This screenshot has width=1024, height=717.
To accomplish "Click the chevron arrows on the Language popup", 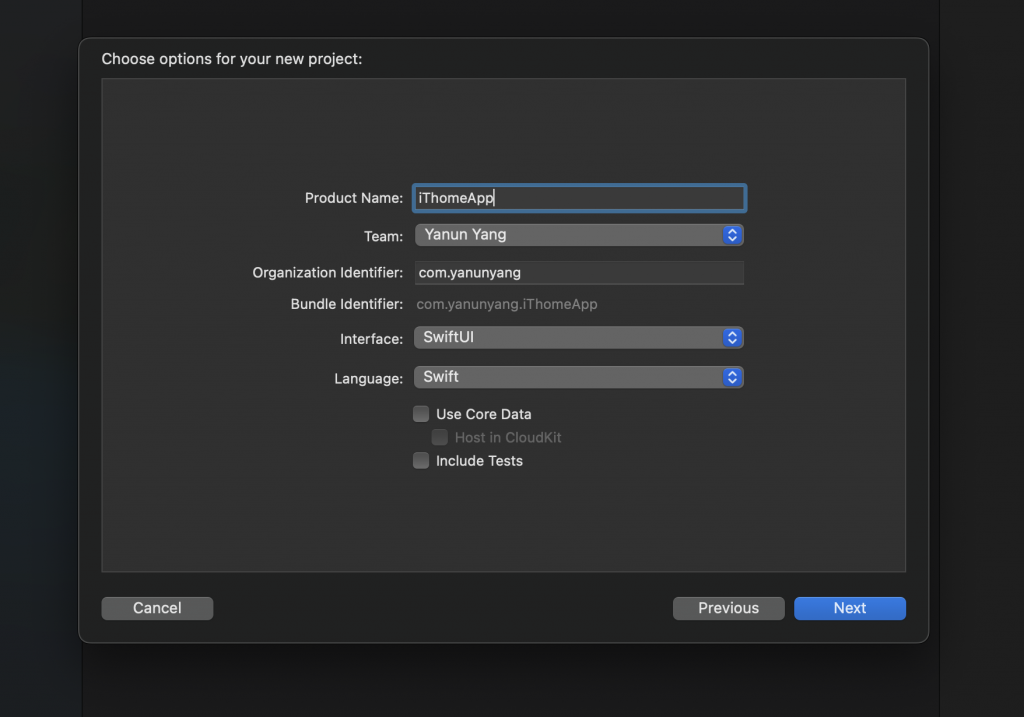I will 732,377.
